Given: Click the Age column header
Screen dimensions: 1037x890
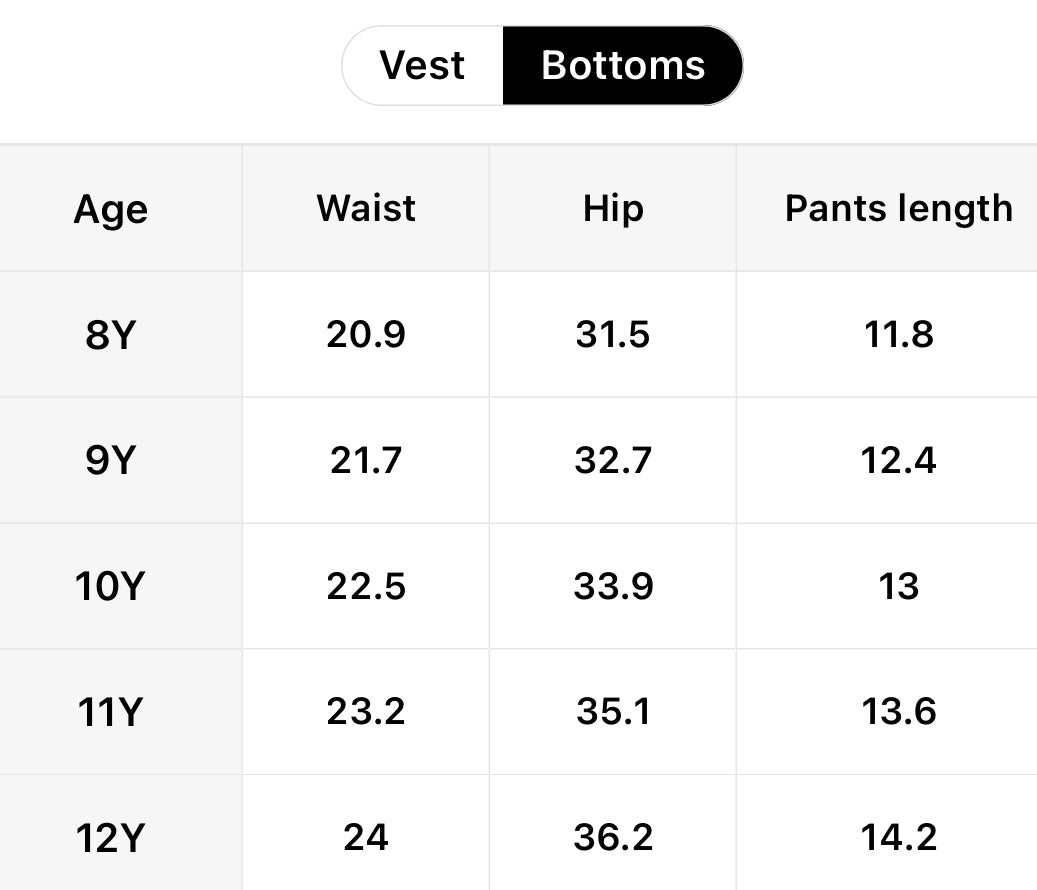Looking at the screenshot, I should (111, 210).
